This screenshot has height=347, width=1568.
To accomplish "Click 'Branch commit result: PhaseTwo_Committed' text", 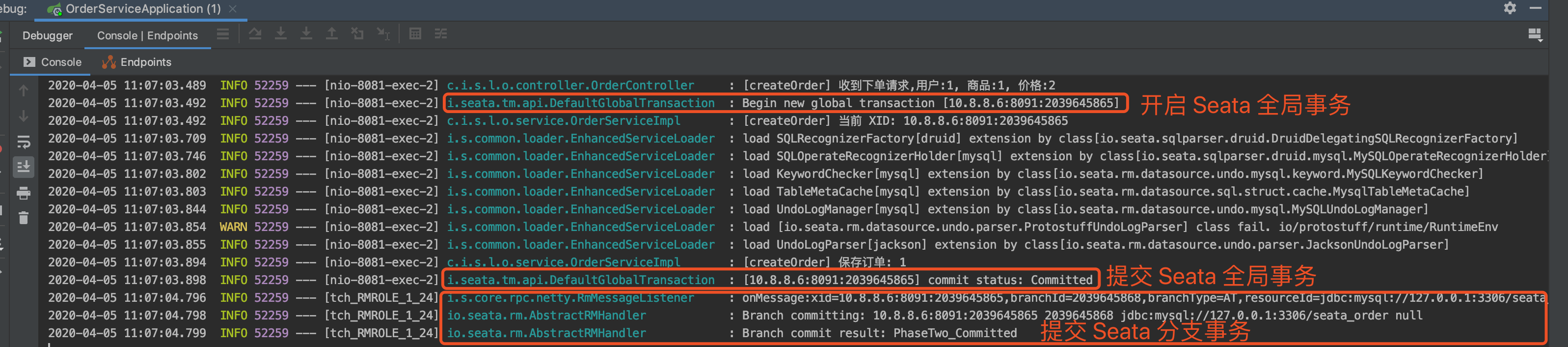I will (x=880, y=333).
